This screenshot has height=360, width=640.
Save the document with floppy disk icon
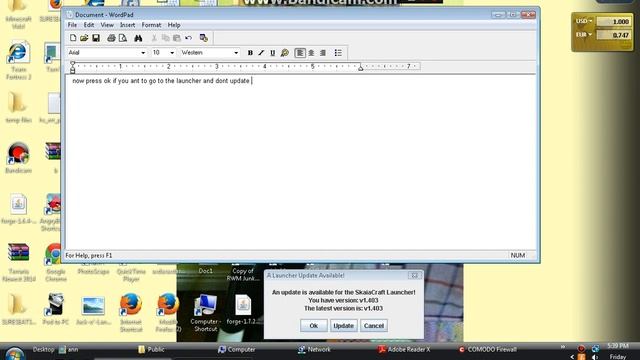[96, 38]
